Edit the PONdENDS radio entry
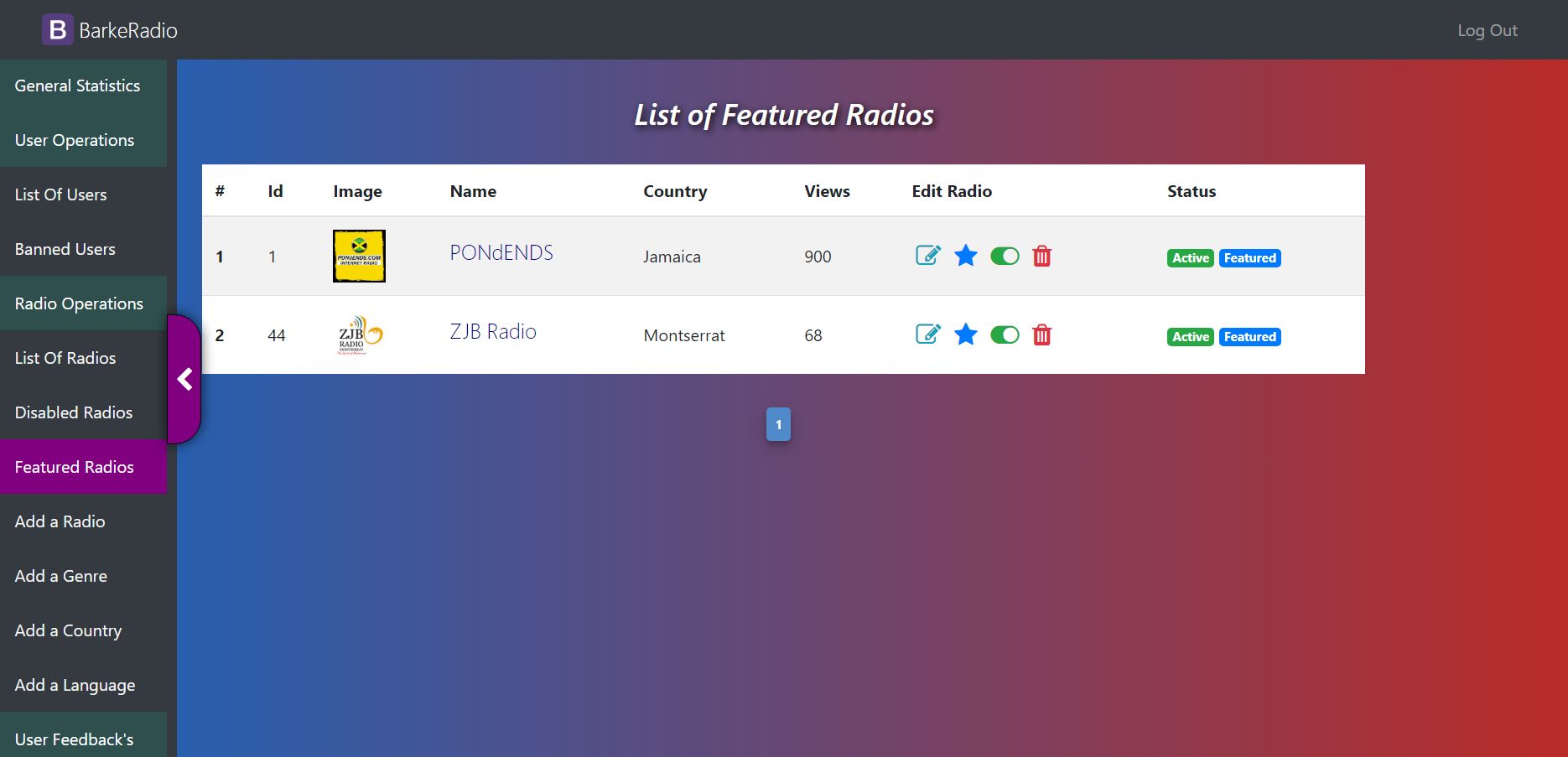 928,256
